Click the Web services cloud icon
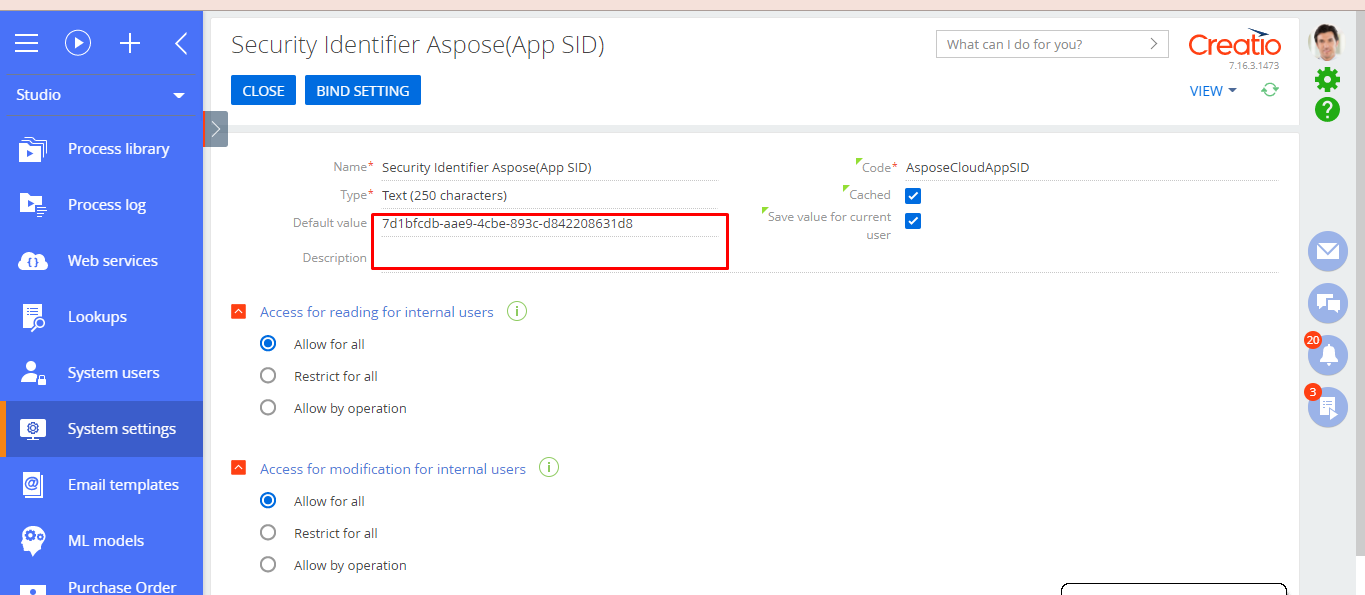Image resolution: width=1365 pixels, height=595 pixels. (33, 261)
